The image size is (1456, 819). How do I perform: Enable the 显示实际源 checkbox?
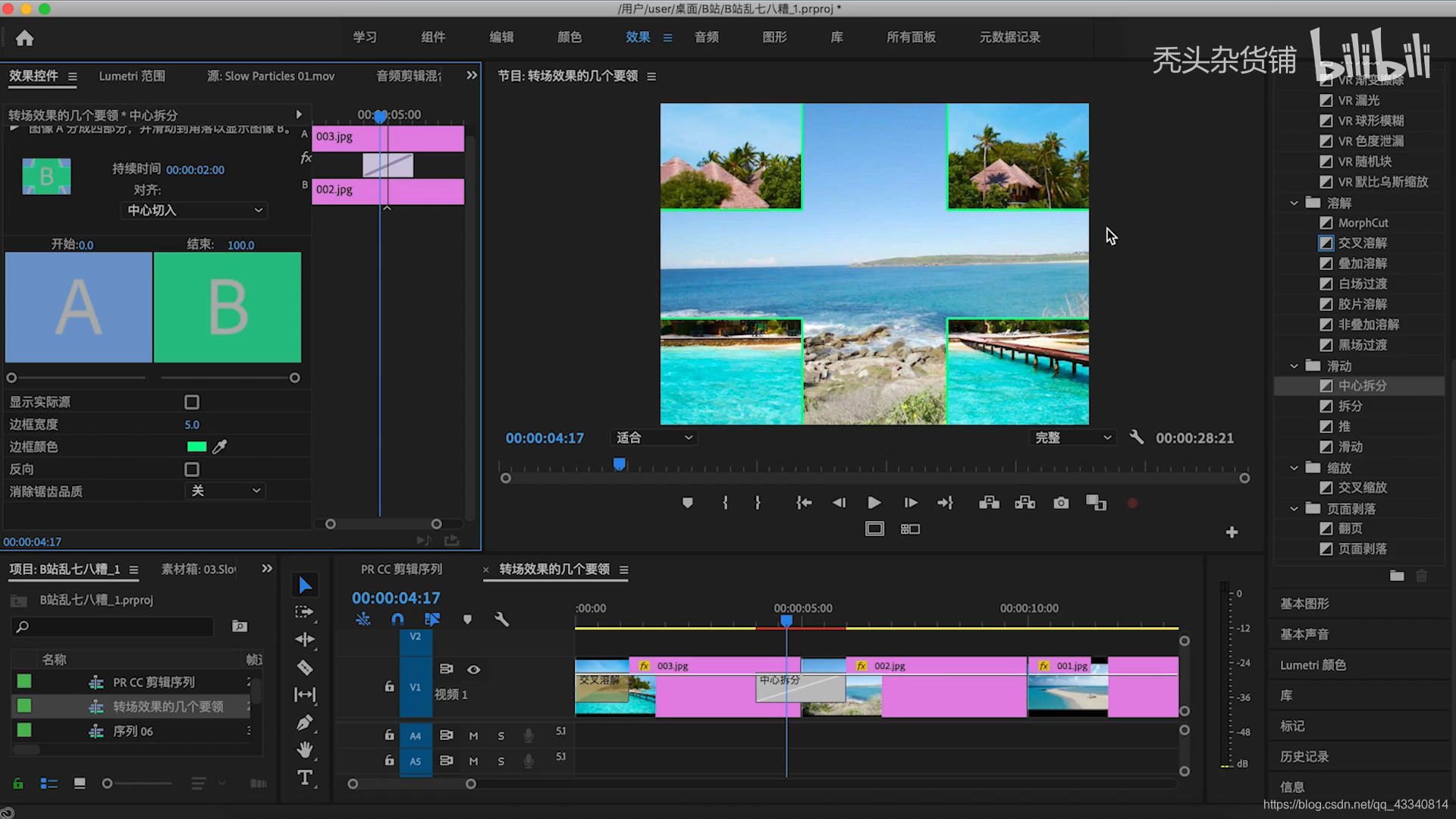tap(192, 402)
